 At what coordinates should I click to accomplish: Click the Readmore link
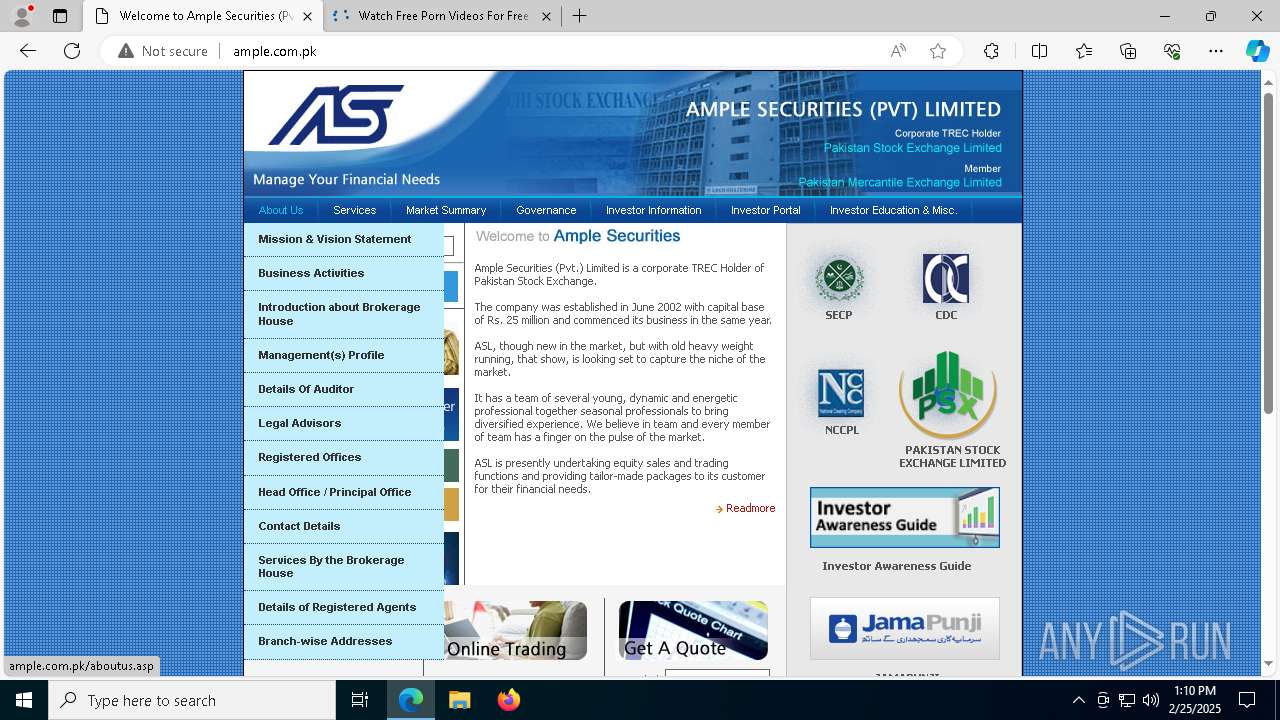coord(750,509)
